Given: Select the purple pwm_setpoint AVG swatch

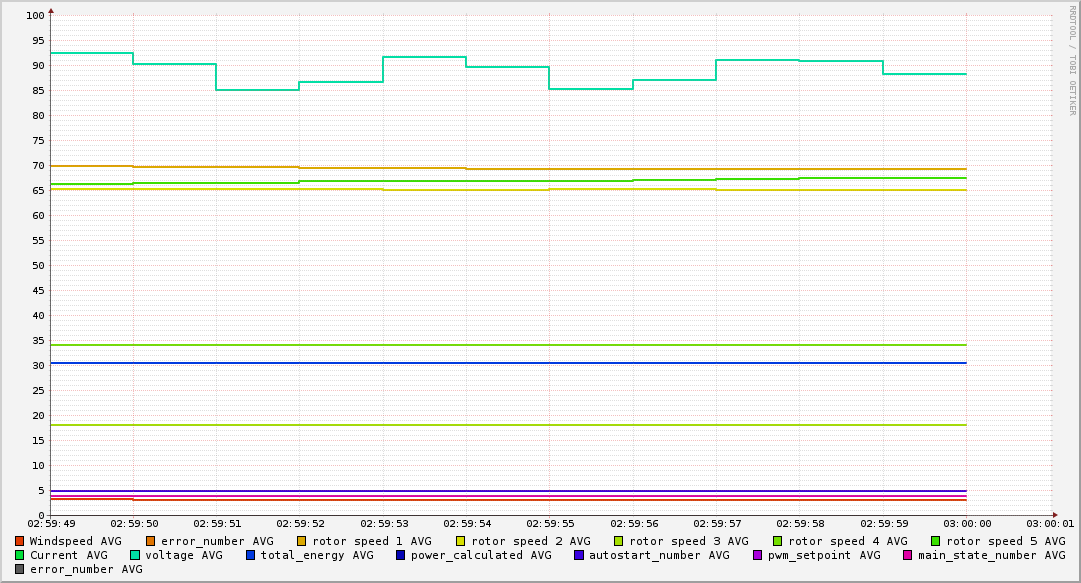Looking at the screenshot, I should click(758, 555).
